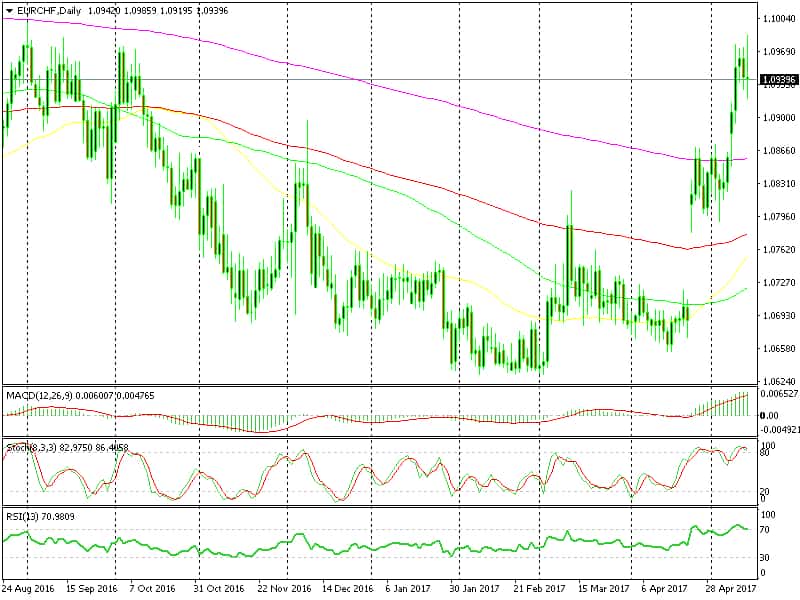
Task: Open the EURCHF chart dropdown triangle
Action: tap(9, 11)
